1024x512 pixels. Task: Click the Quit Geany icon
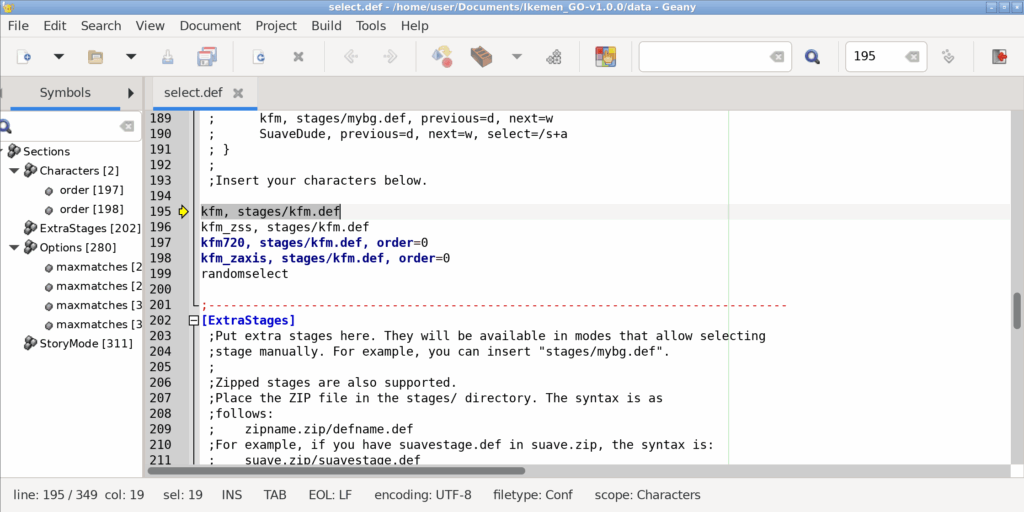click(x=999, y=57)
